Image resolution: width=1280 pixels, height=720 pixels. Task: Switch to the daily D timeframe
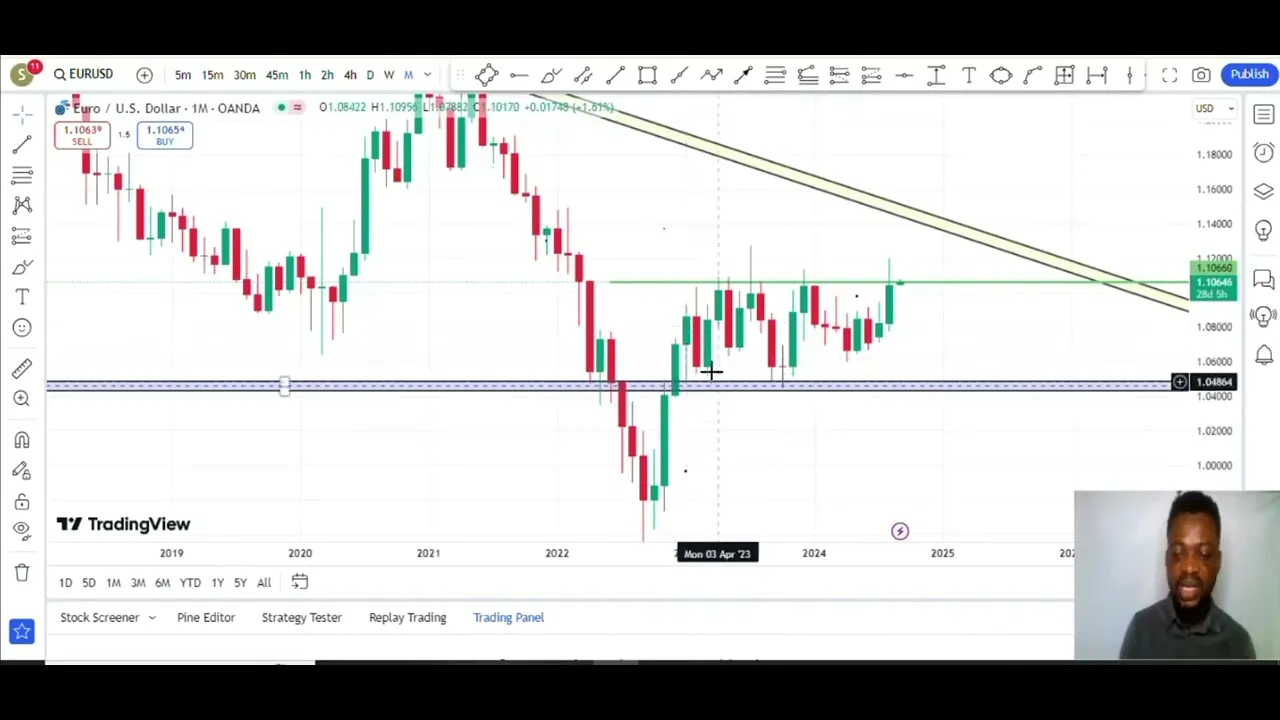370,75
